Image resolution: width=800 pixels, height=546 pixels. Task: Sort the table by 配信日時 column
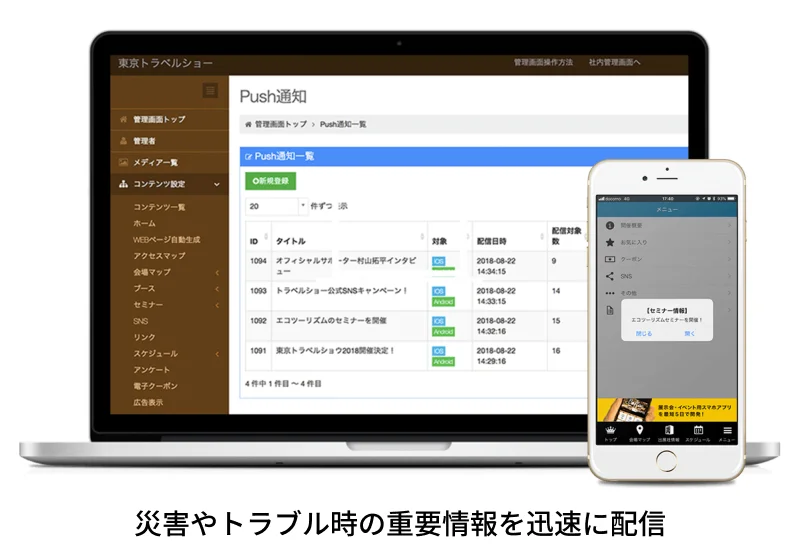click(x=510, y=237)
